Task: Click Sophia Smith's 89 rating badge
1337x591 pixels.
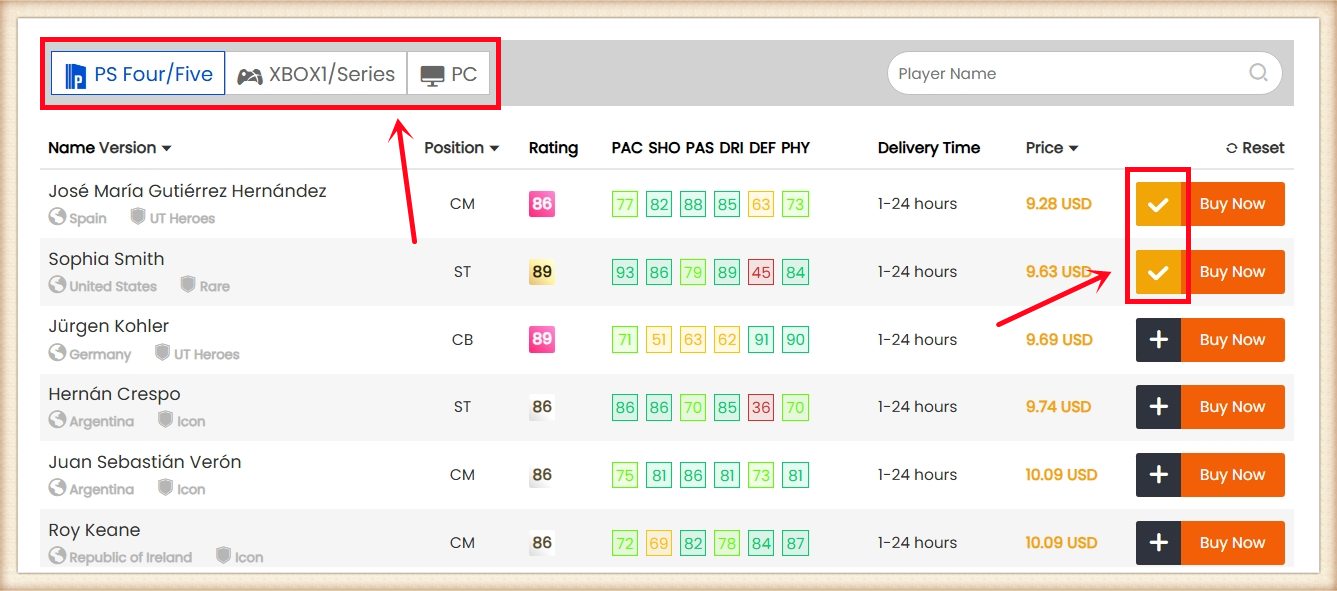Action: [x=541, y=272]
